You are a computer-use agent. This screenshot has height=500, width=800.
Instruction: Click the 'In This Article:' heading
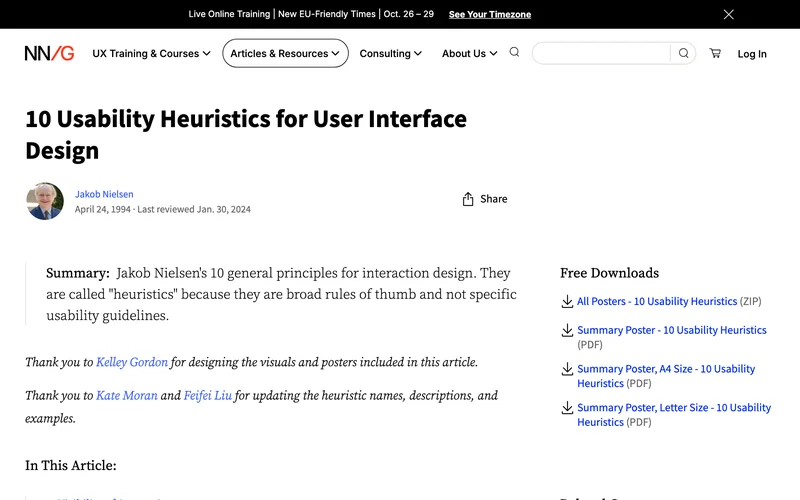point(70,465)
